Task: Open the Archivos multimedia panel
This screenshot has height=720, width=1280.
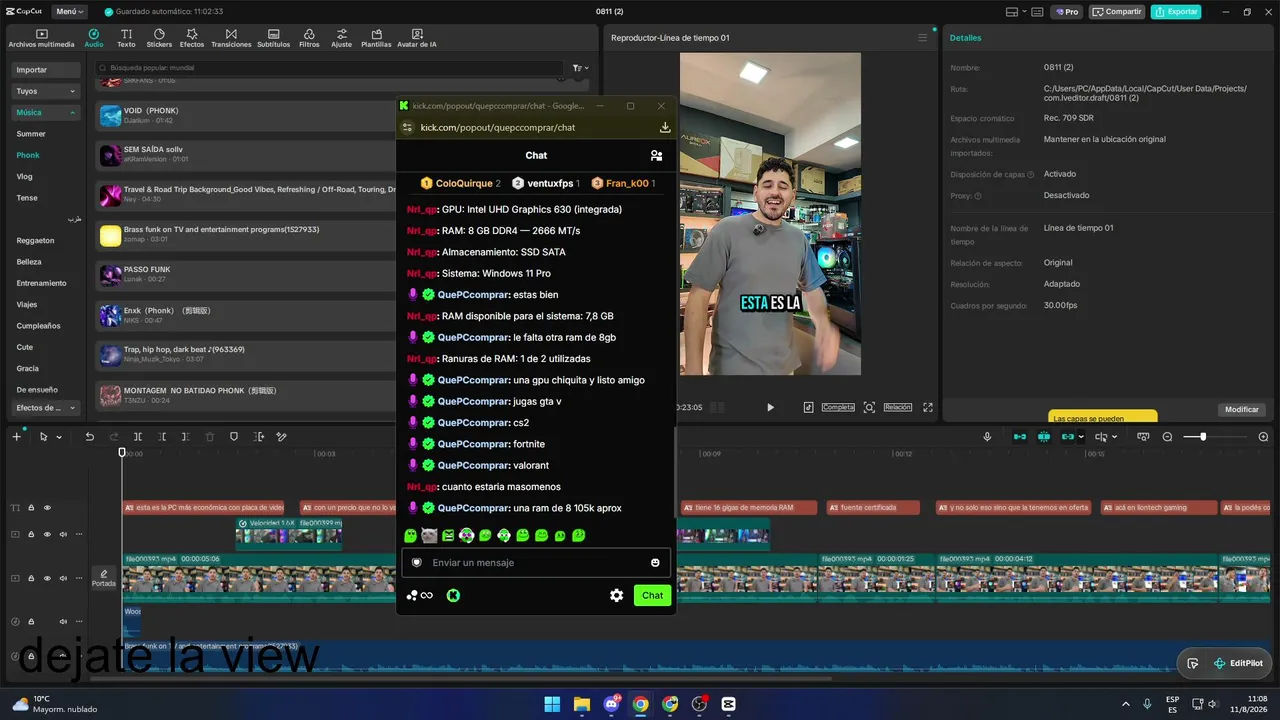Action: point(41,38)
